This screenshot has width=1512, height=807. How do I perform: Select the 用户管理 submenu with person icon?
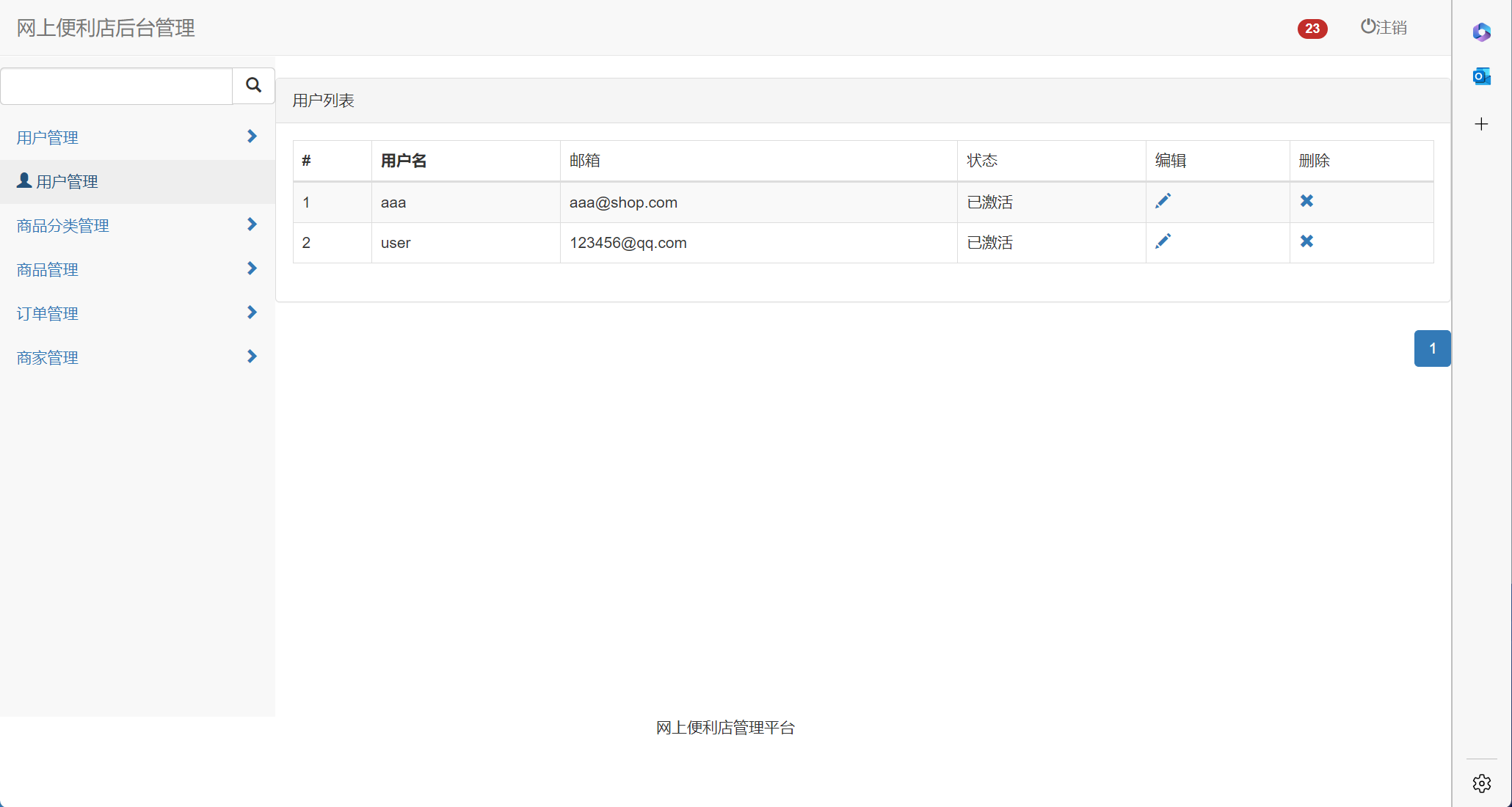[x=66, y=182]
